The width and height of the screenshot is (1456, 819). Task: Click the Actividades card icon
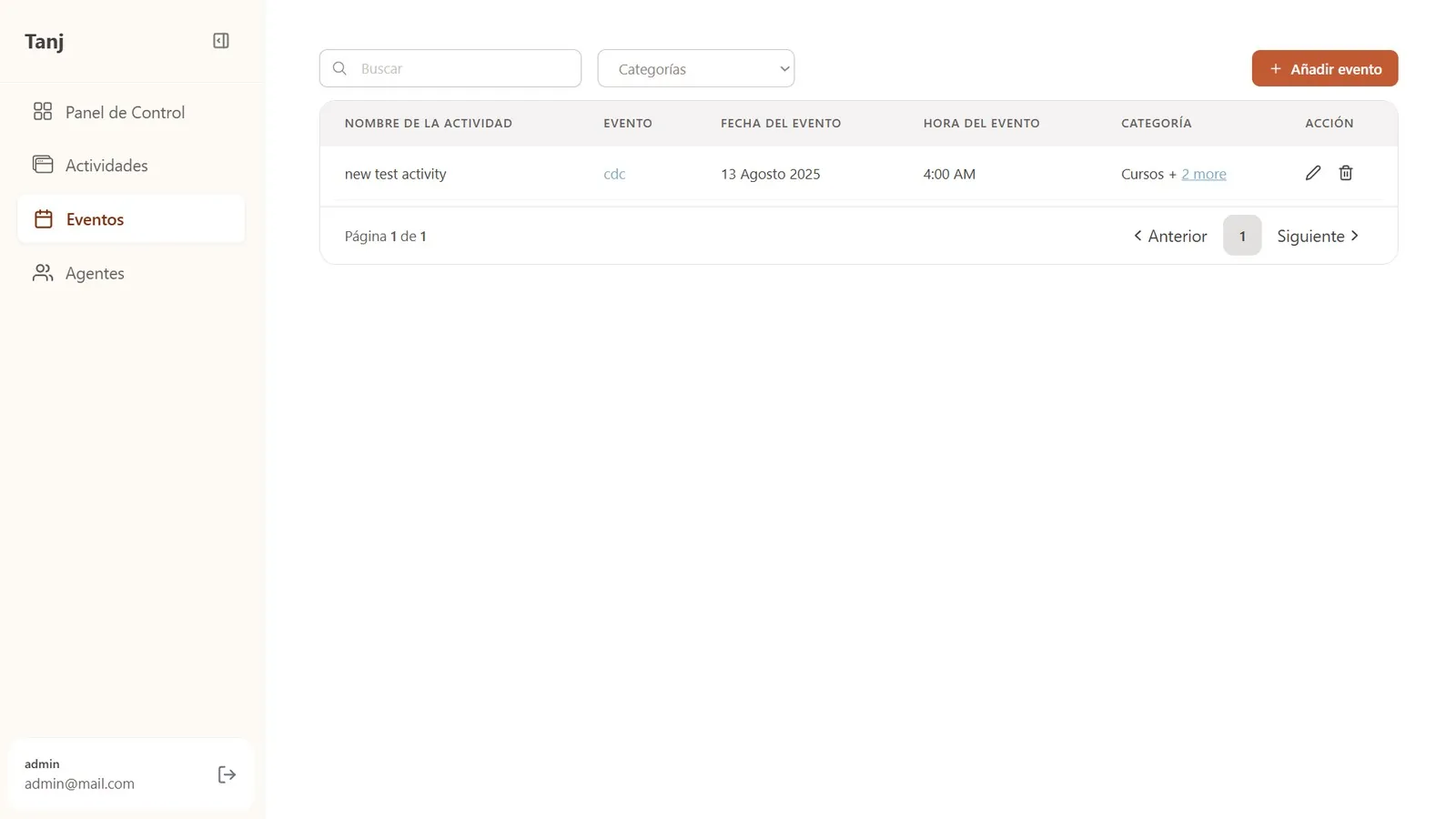click(x=43, y=165)
